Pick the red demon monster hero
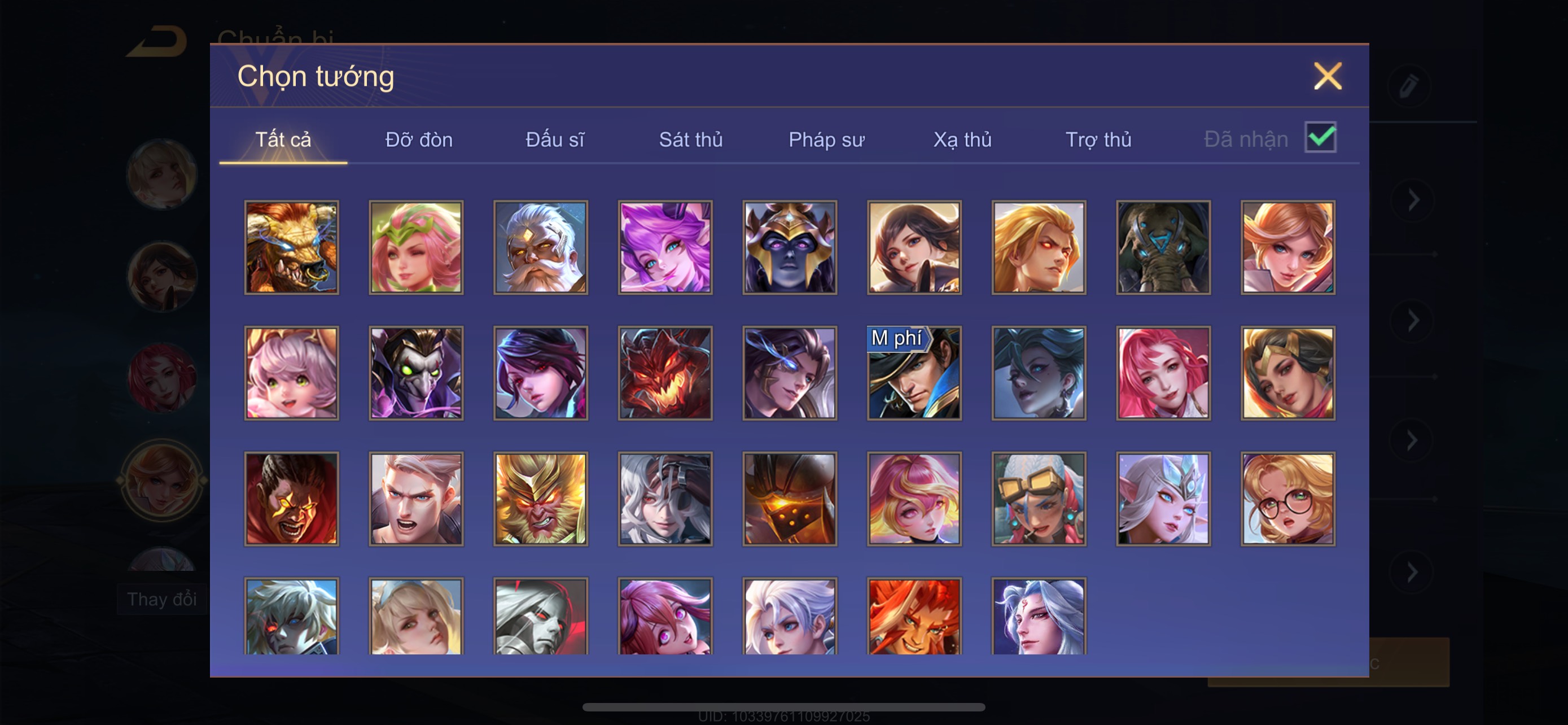1568x725 pixels. pyautogui.click(x=665, y=373)
